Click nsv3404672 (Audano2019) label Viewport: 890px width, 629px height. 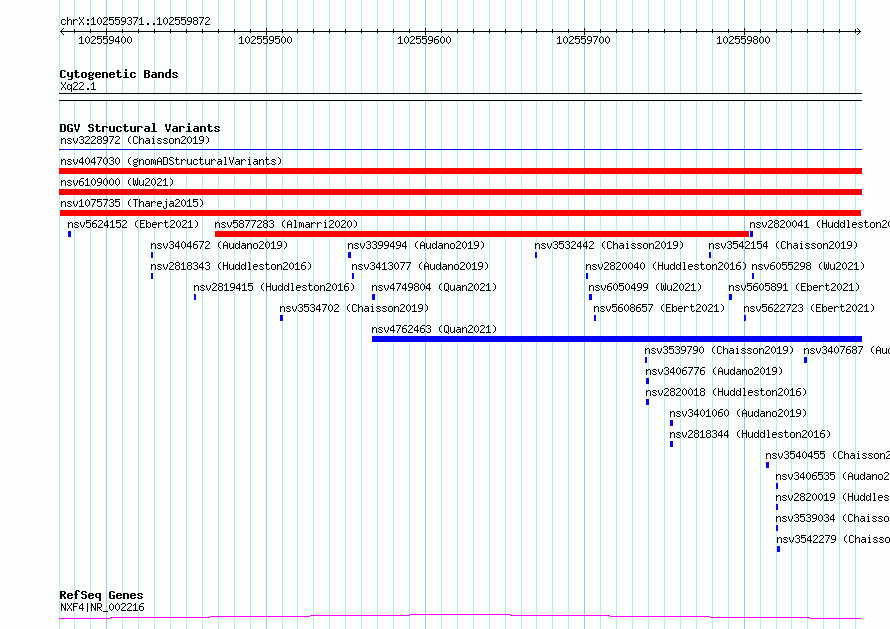pyautogui.click(x=219, y=245)
